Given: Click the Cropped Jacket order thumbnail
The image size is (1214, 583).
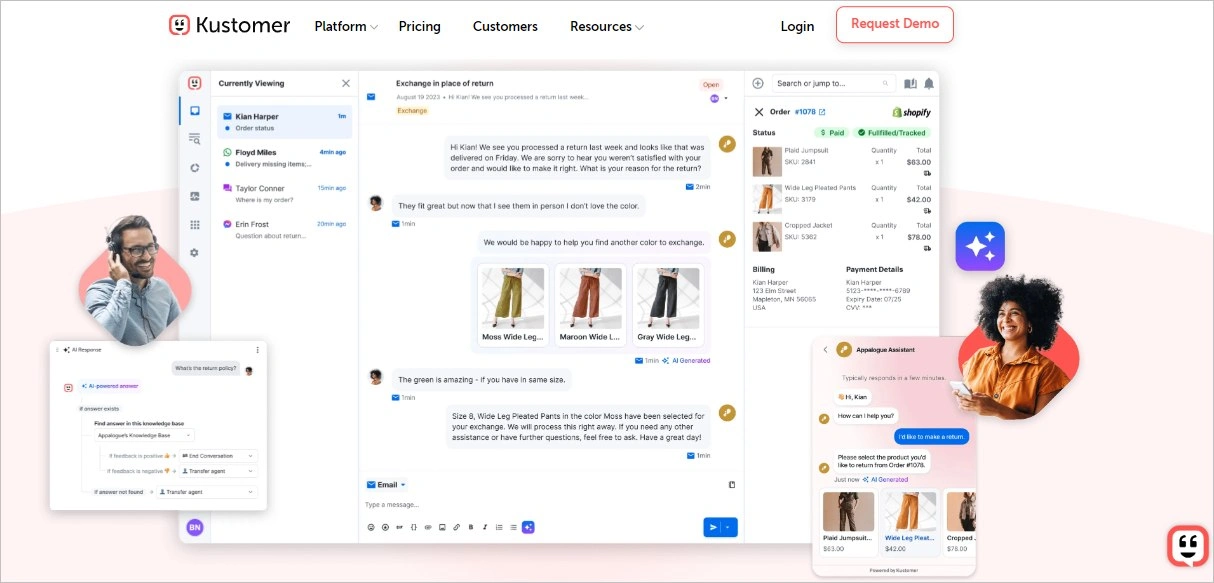Looking at the screenshot, I should 767,236.
